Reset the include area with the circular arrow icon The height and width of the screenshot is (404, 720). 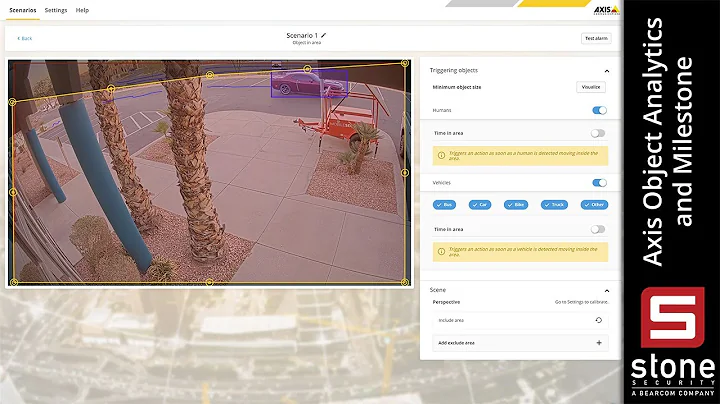coord(598,320)
